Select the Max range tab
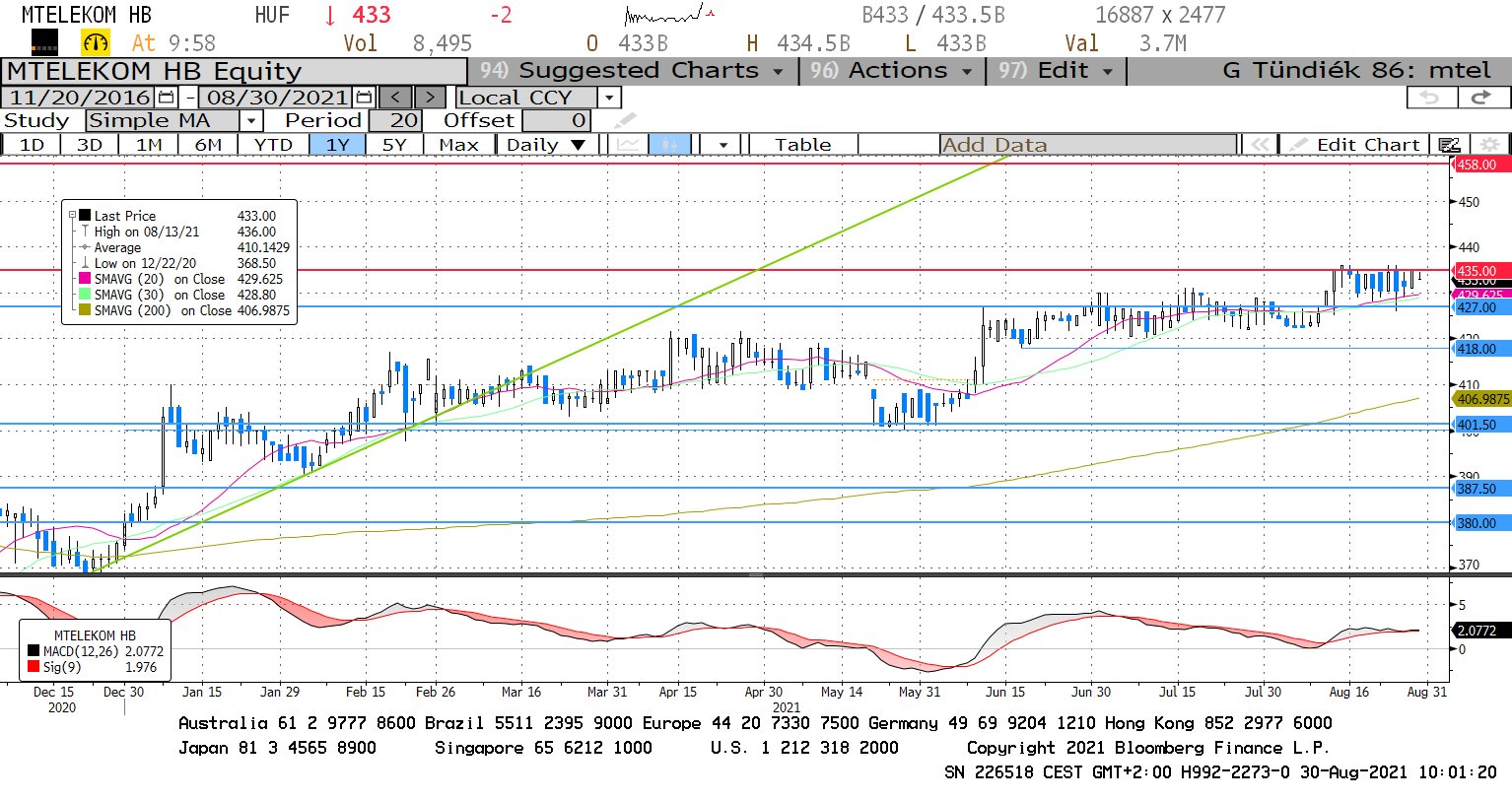1512x801 pixels. 458,145
